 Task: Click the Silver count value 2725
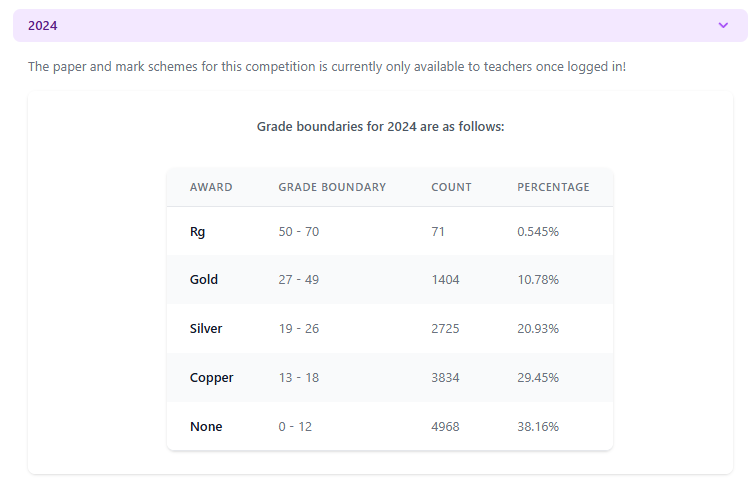[x=446, y=329]
